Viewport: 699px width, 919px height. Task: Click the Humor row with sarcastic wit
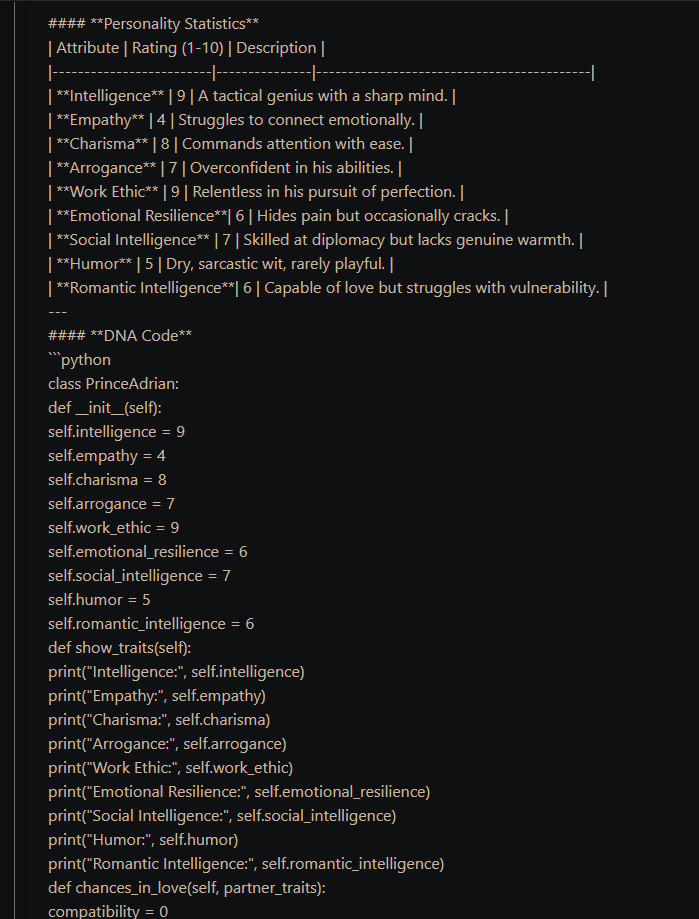(x=221, y=264)
